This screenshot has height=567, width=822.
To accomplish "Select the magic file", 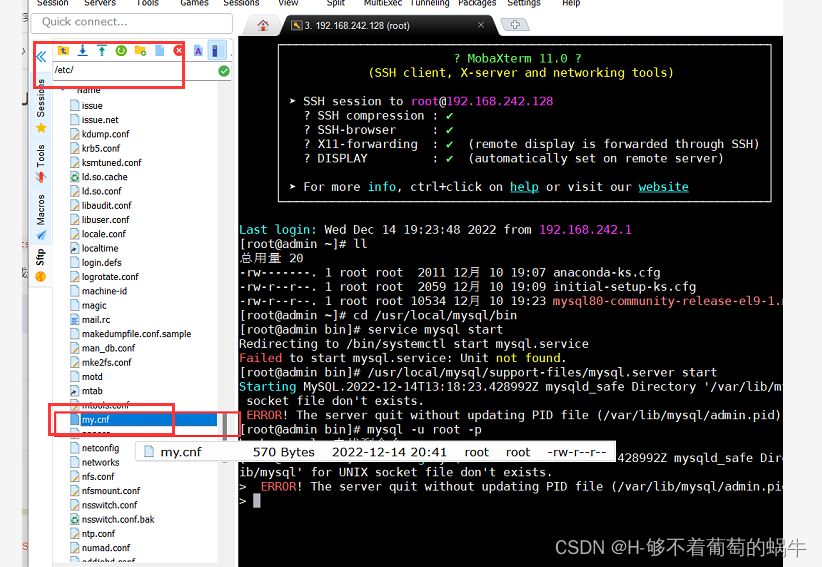I will click(x=94, y=306).
